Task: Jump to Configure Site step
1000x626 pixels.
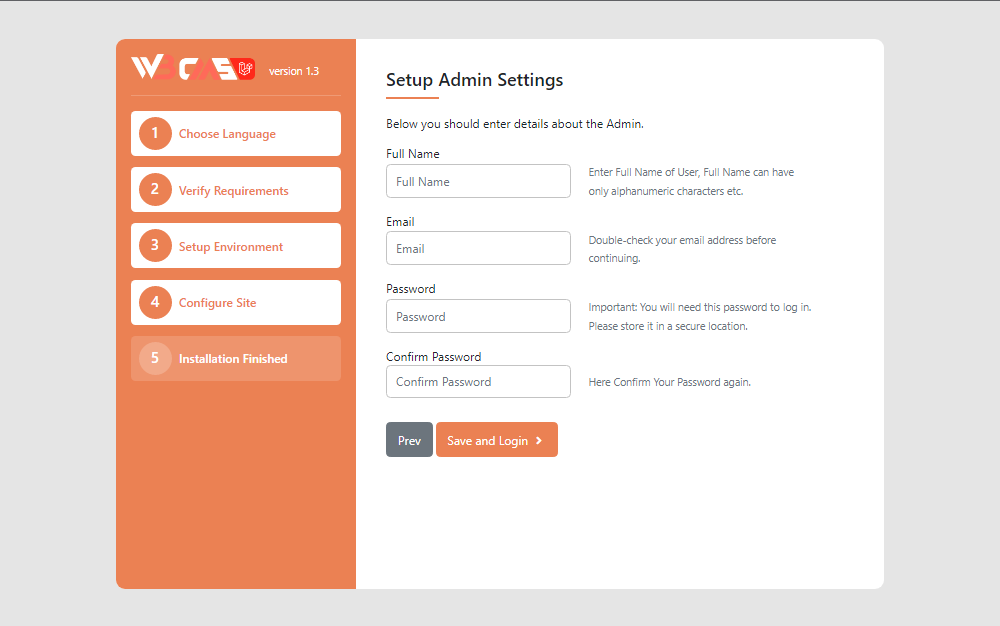Action: (x=217, y=302)
